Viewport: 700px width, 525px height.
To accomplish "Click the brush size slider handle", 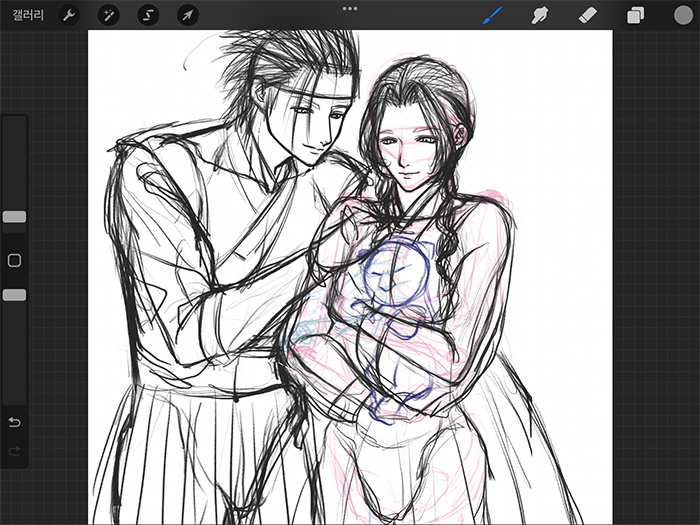I will [x=14, y=217].
